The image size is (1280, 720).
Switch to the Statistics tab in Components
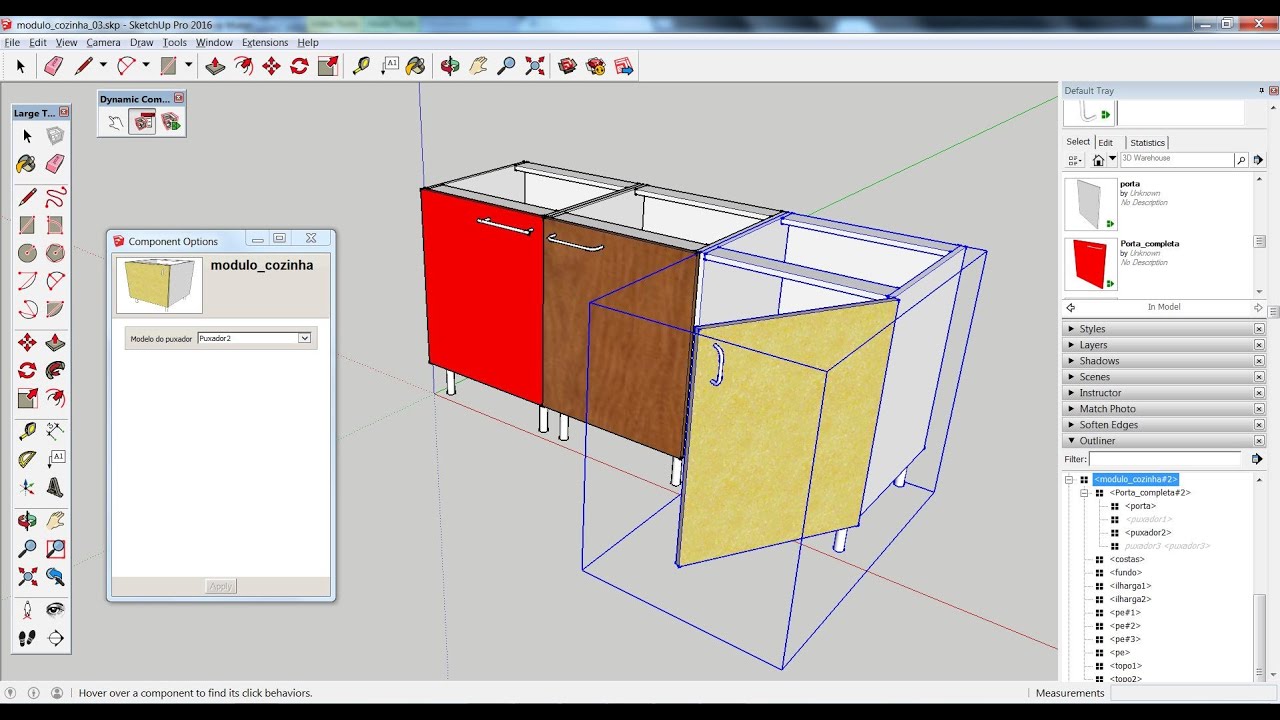(x=1147, y=142)
